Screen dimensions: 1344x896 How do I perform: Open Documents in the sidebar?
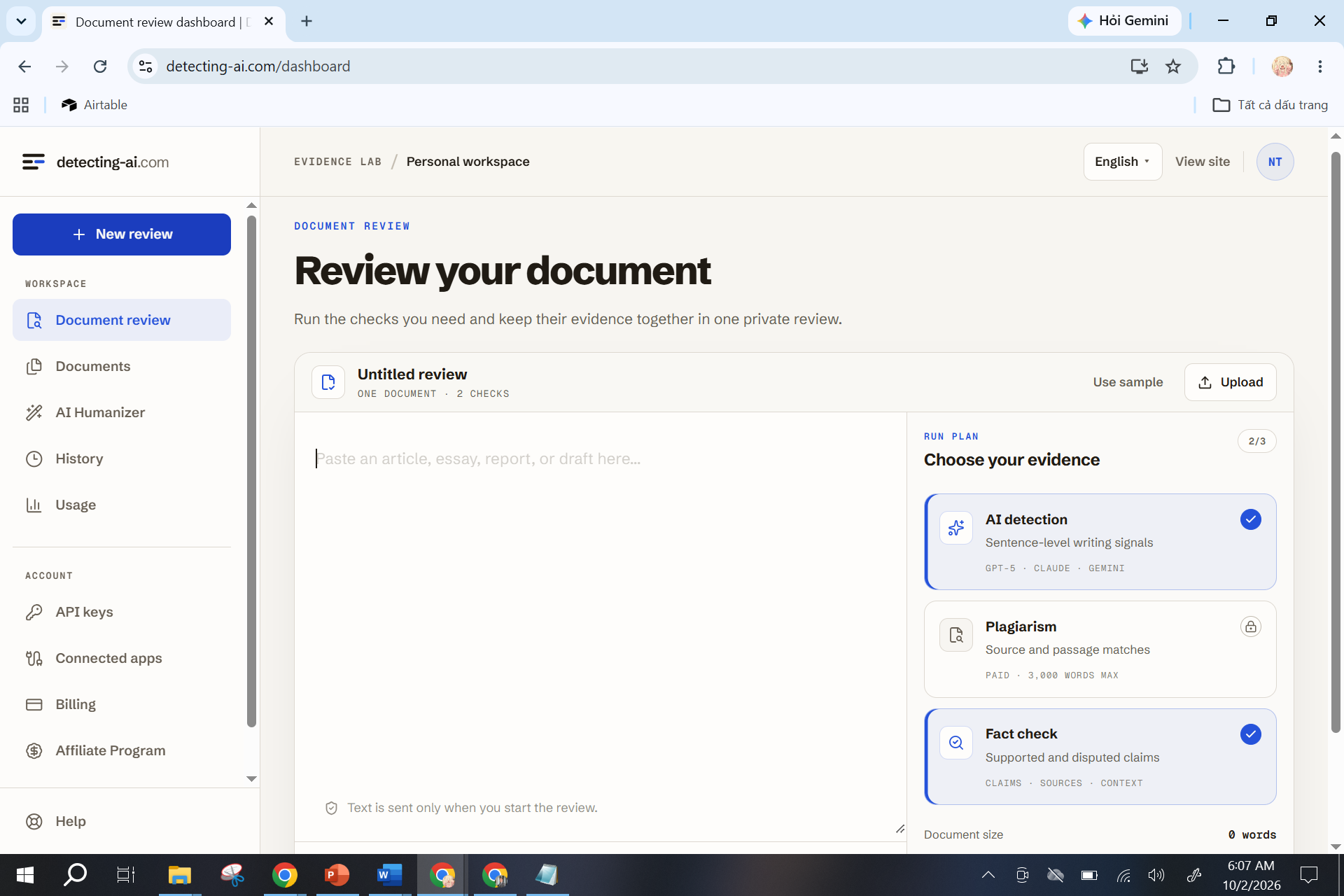point(122,366)
